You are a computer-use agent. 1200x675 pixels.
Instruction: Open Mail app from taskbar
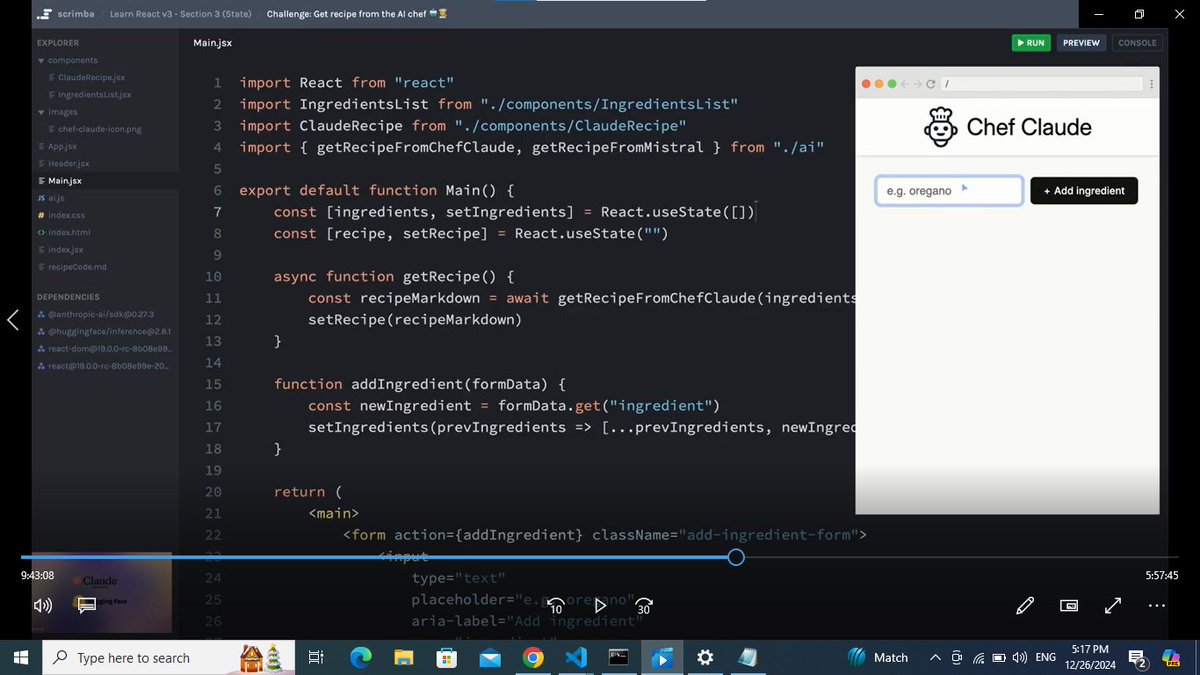(490, 657)
